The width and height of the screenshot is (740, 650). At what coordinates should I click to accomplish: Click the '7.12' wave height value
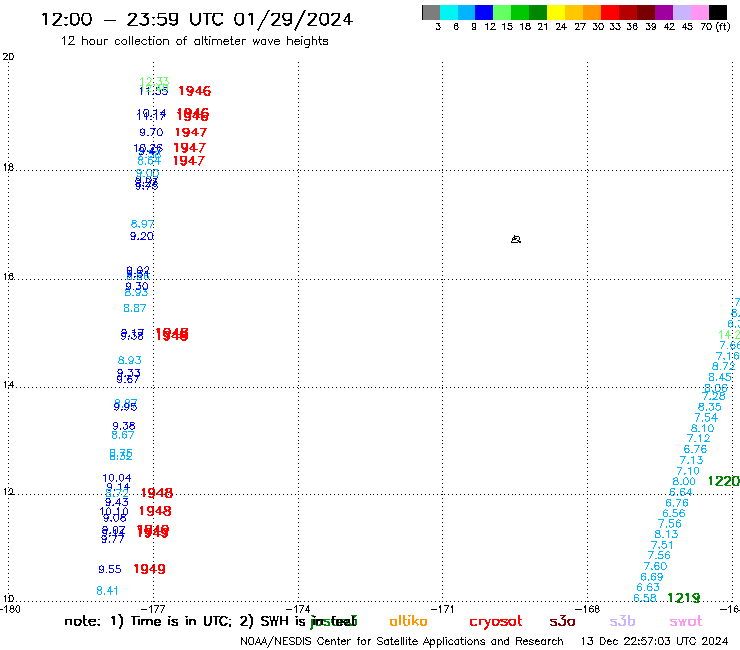[x=698, y=439]
